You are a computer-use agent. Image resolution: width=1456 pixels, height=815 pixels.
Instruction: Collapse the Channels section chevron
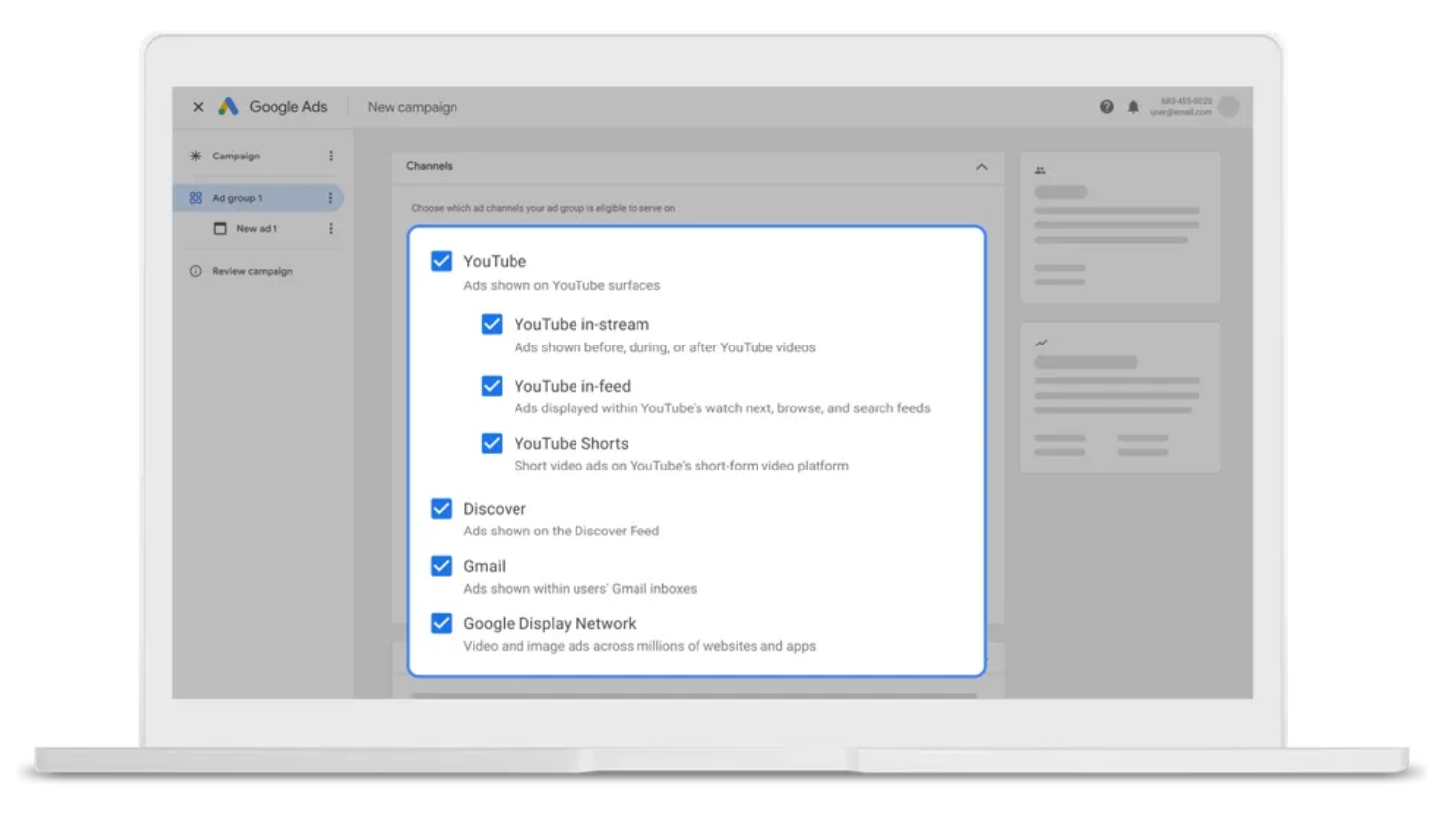point(981,167)
